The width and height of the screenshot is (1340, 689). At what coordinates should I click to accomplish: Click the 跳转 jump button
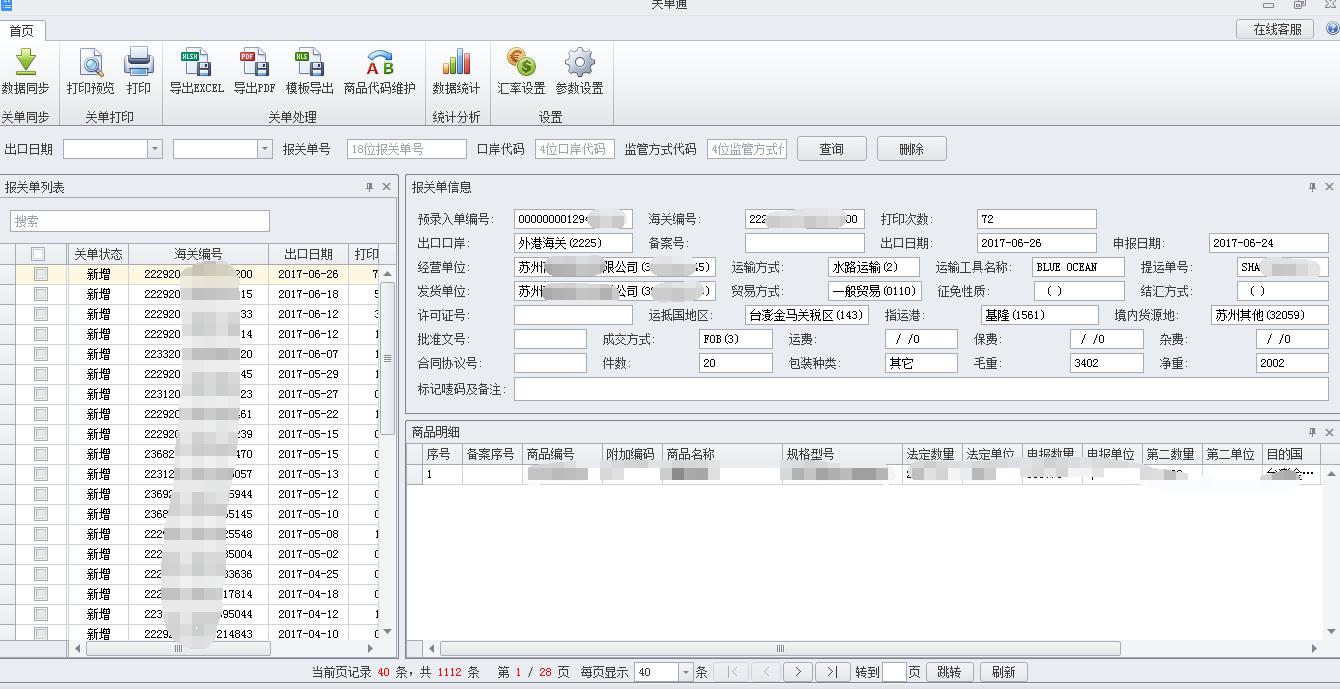click(x=949, y=672)
